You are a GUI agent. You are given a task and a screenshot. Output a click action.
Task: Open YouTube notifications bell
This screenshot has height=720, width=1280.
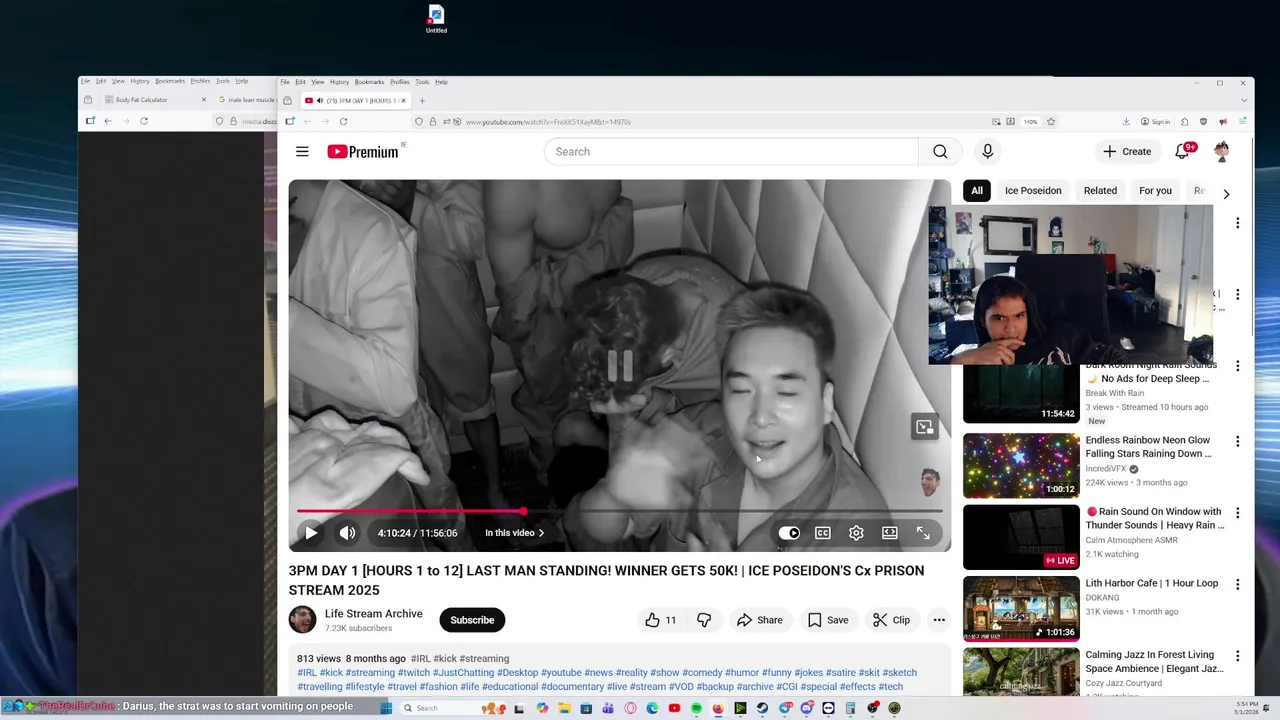(1183, 152)
